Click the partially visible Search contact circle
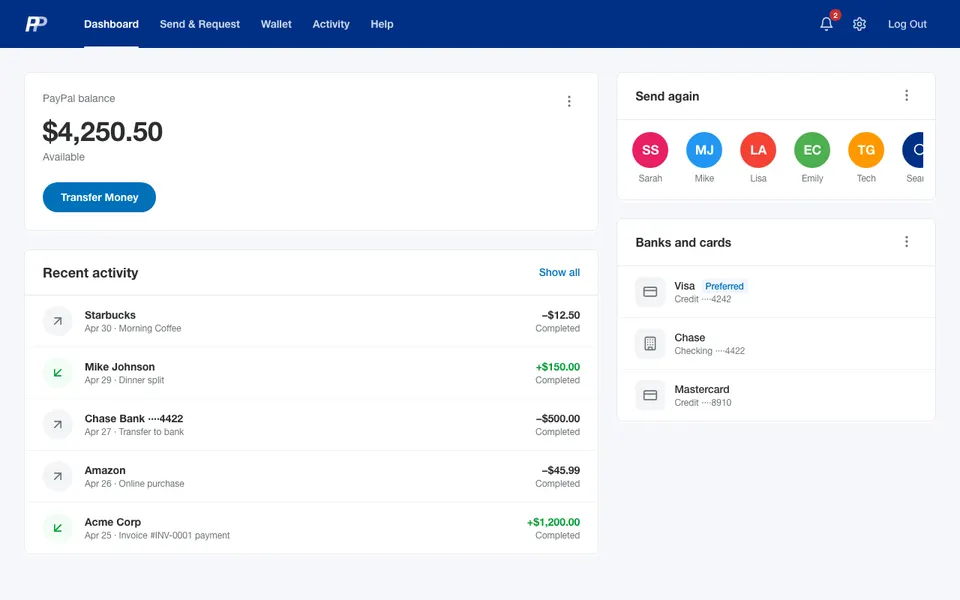Viewport: 960px width, 600px height. coord(913,150)
